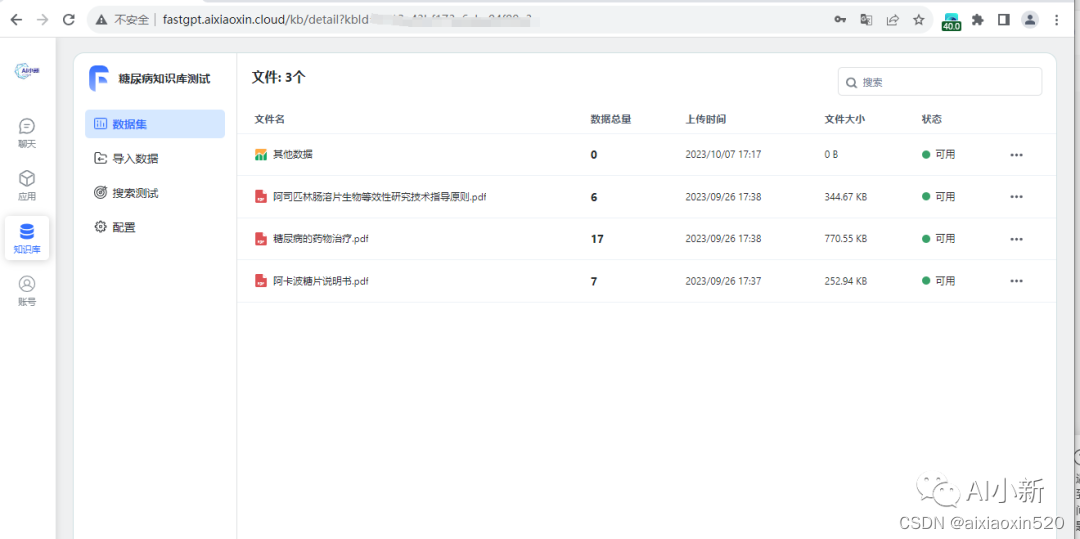Click the PDF icon of 阿卡波糖片说明书.pdf
1080x539 pixels.
[x=260, y=281]
